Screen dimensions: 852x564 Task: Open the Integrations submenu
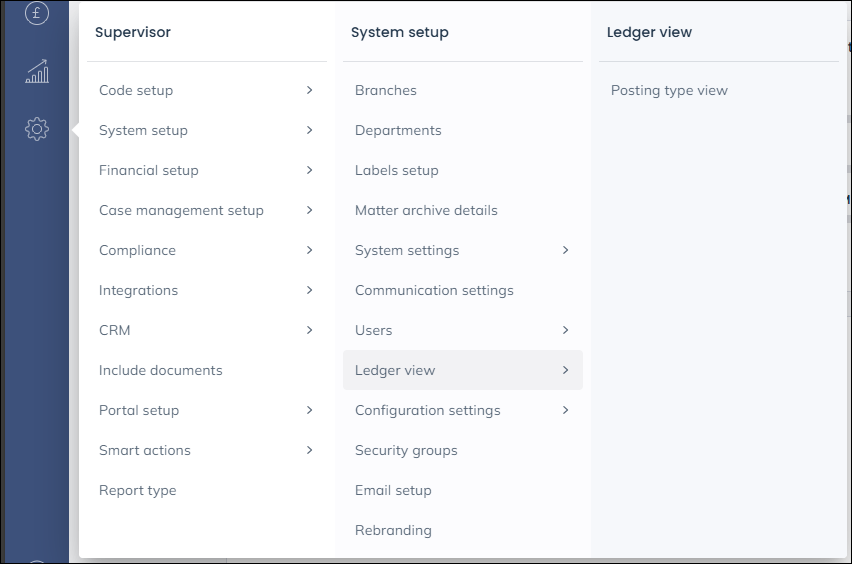(139, 290)
